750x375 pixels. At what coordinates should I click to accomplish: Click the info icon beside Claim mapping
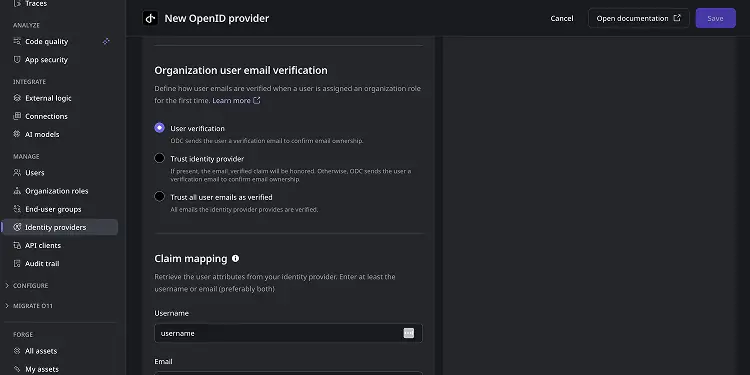pos(235,258)
